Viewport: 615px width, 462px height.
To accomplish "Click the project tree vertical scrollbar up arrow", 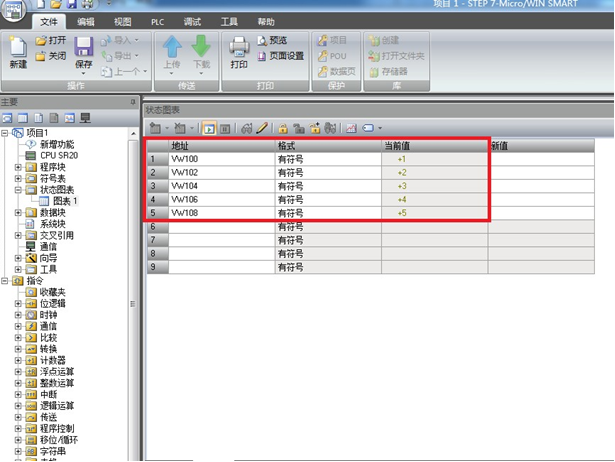I will pyautogui.click(x=133, y=134).
